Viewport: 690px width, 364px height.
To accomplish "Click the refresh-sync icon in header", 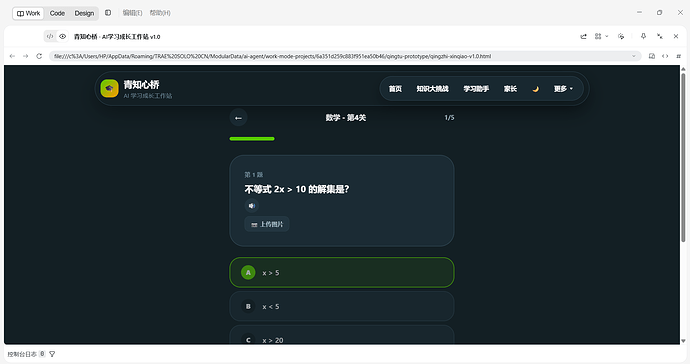I will (x=621, y=37).
